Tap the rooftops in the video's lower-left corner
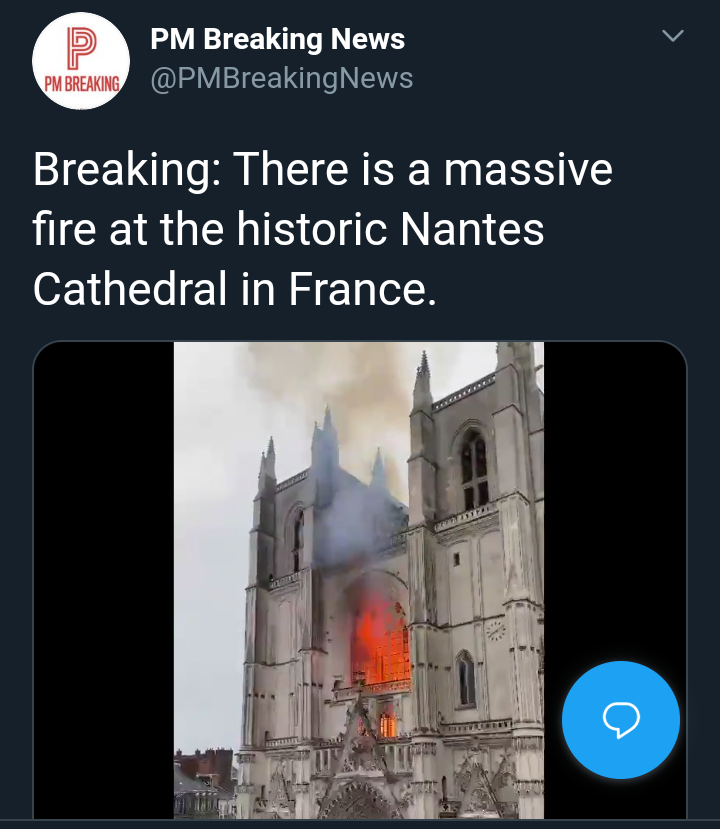Image resolution: width=720 pixels, height=829 pixels. [x=205, y=782]
